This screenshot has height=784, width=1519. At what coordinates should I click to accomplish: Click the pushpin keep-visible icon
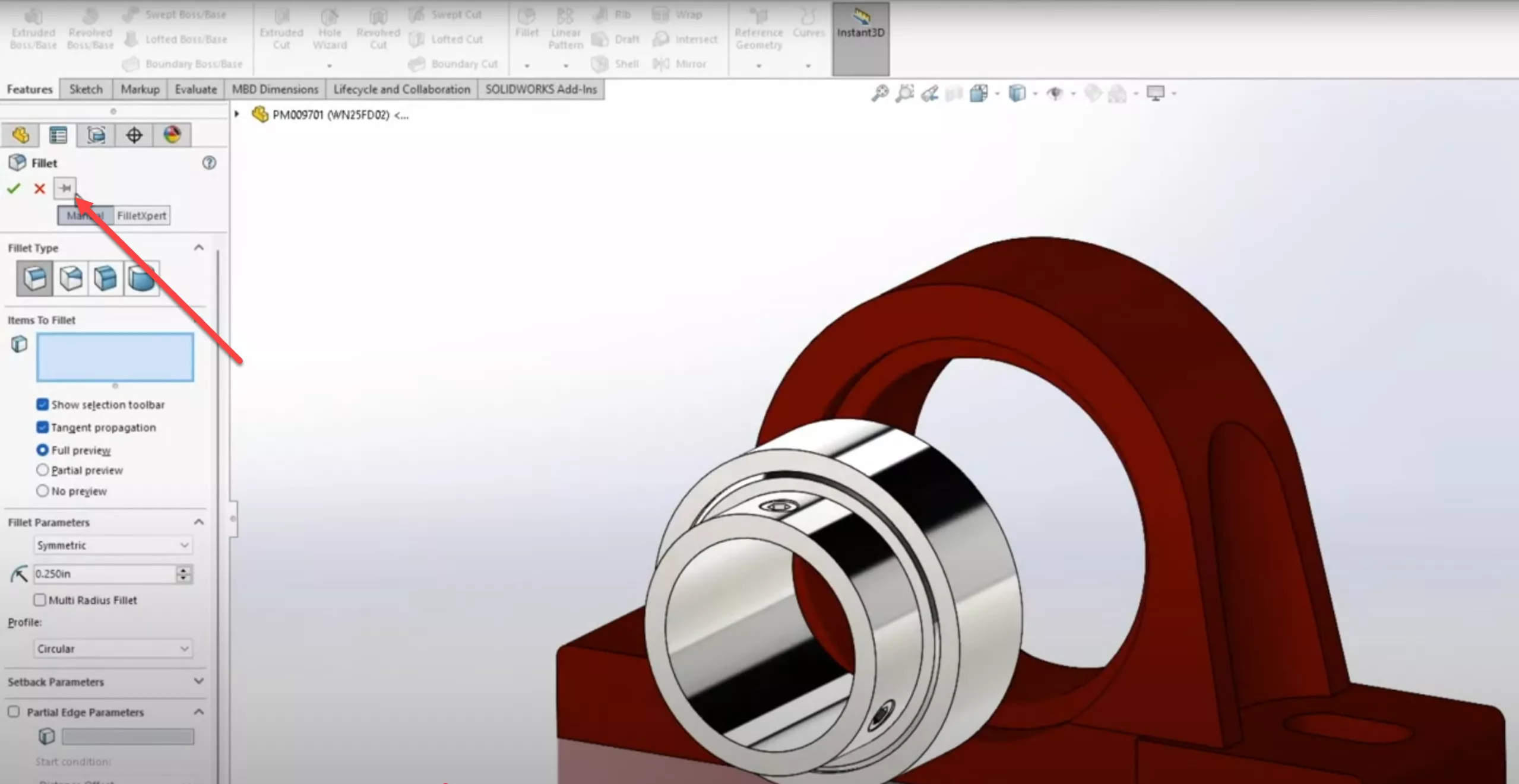(65, 188)
